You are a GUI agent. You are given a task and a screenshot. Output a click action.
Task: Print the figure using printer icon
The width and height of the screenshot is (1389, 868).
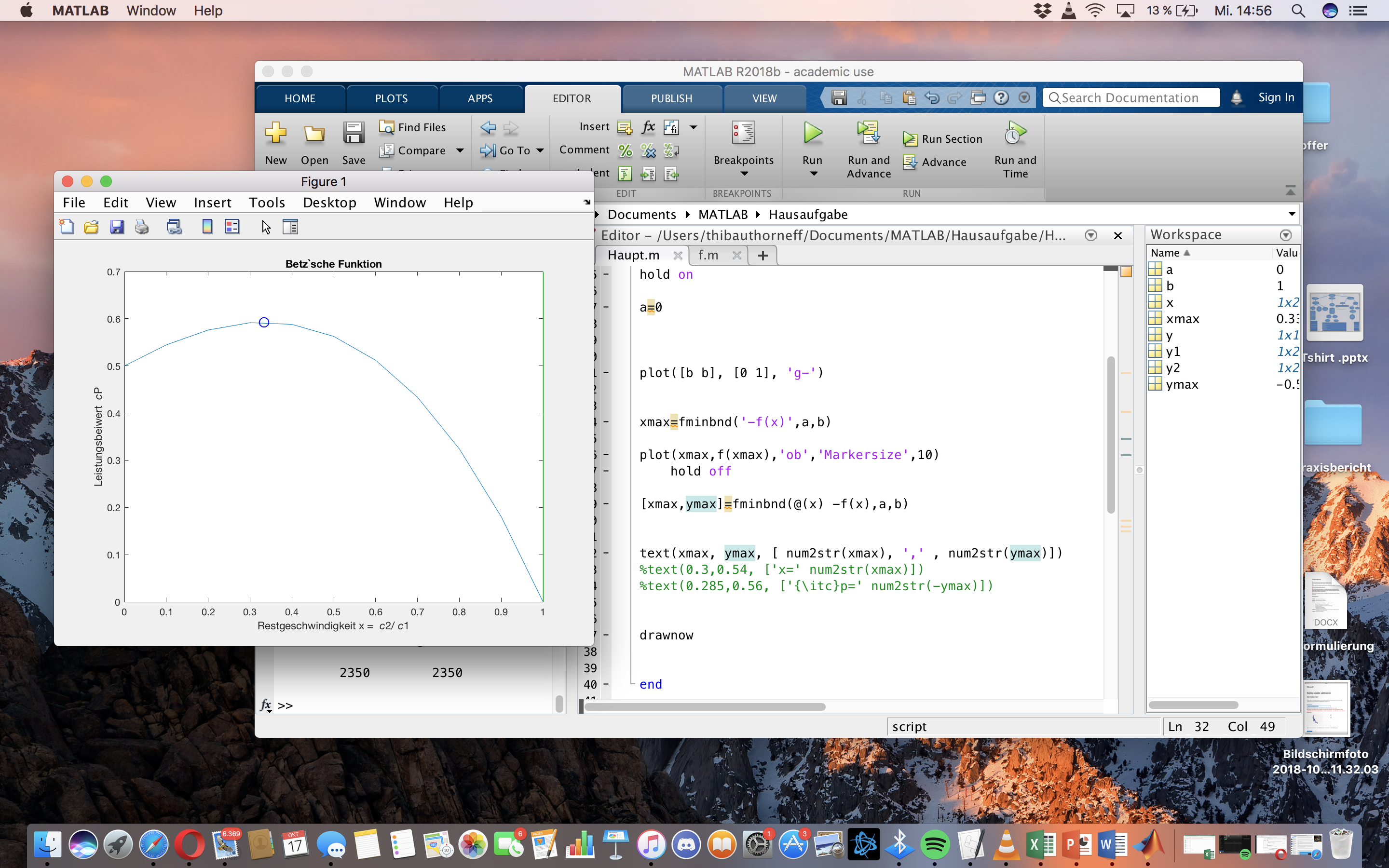[142, 227]
